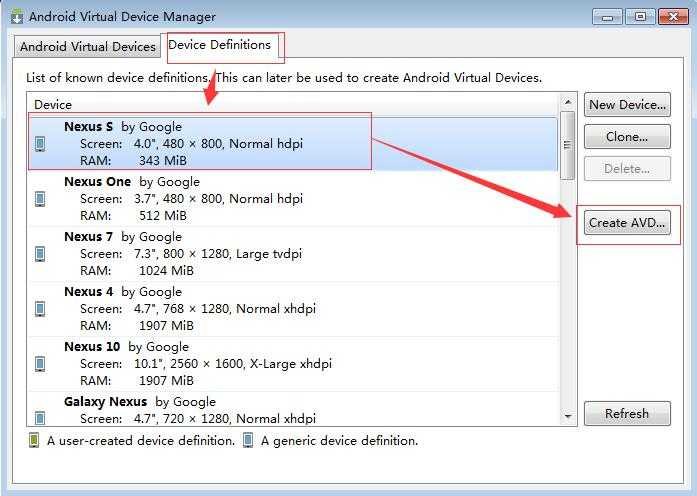The width and height of the screenshot is (697, 496).
Task: Click Create AVD button
Action: point(627,223)
